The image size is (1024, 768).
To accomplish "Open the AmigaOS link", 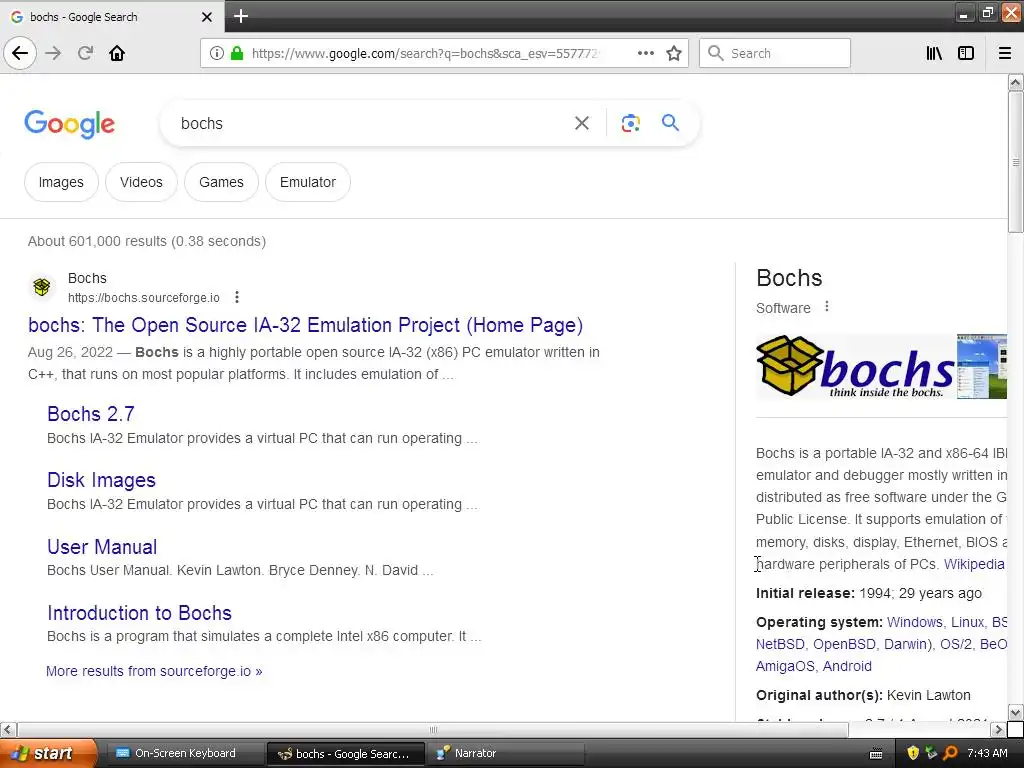I will coord(786,666).
